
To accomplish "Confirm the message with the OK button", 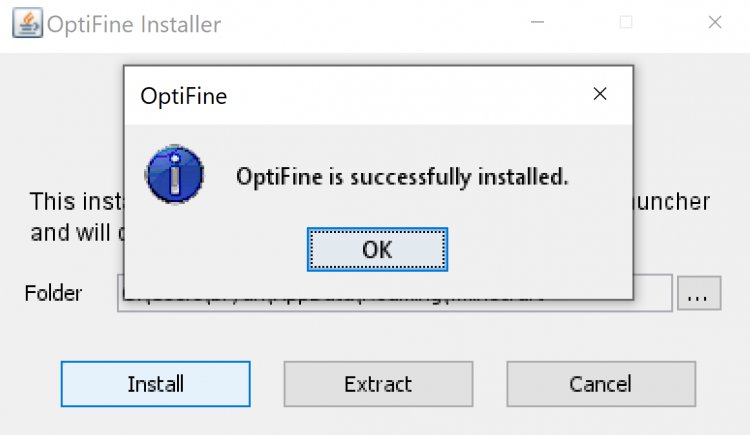I will 377,249.
